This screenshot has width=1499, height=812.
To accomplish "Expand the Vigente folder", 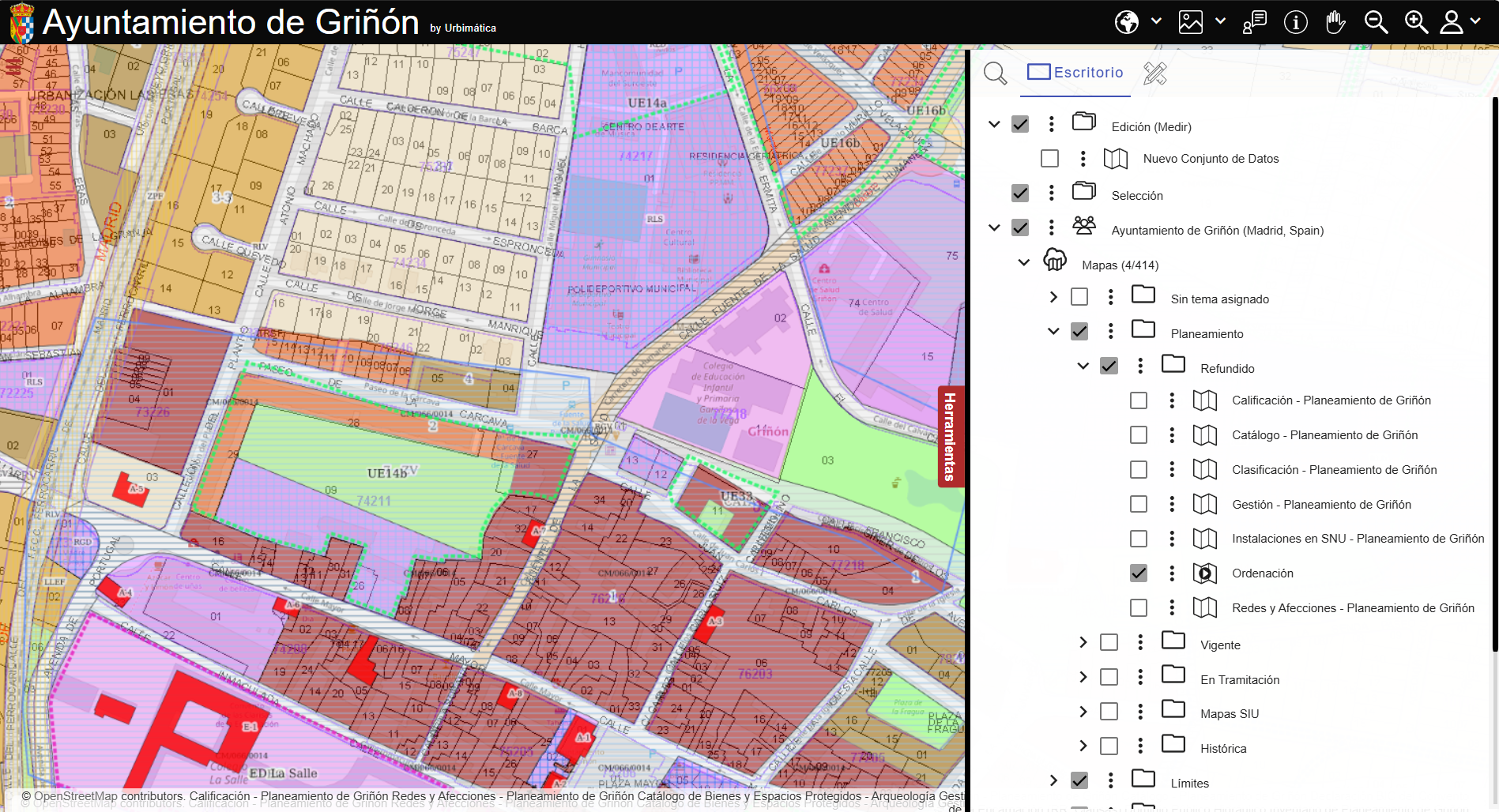I will (1083, 643).
